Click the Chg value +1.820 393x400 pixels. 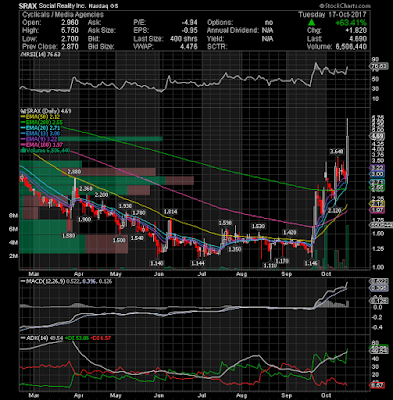(356, 31)
